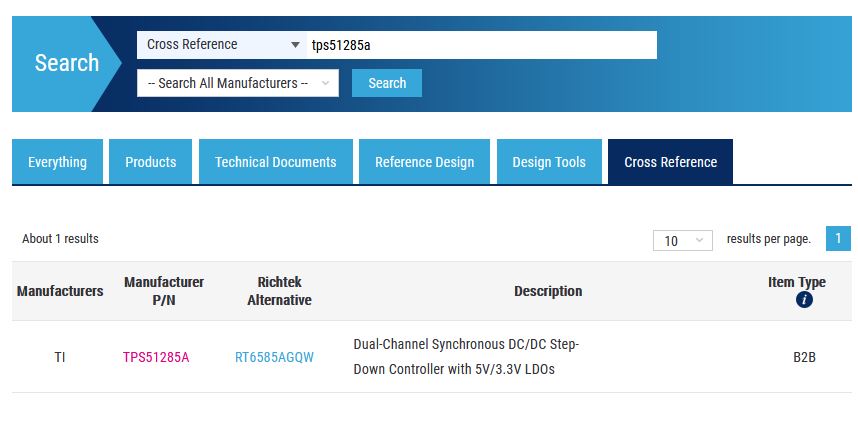Click the Description column header

(548, 291)
